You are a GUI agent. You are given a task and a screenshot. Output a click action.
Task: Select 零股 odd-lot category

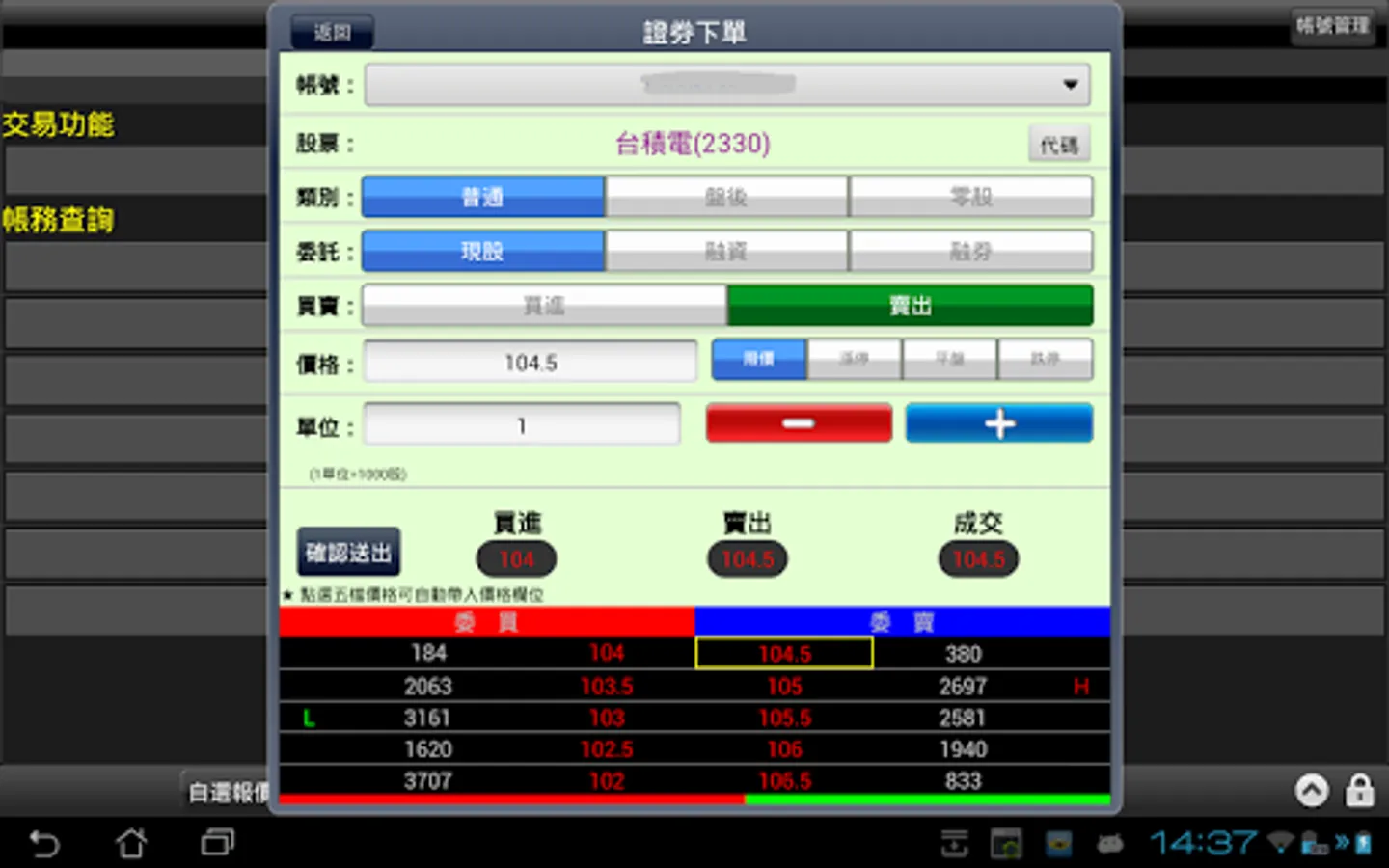(971, 197)
